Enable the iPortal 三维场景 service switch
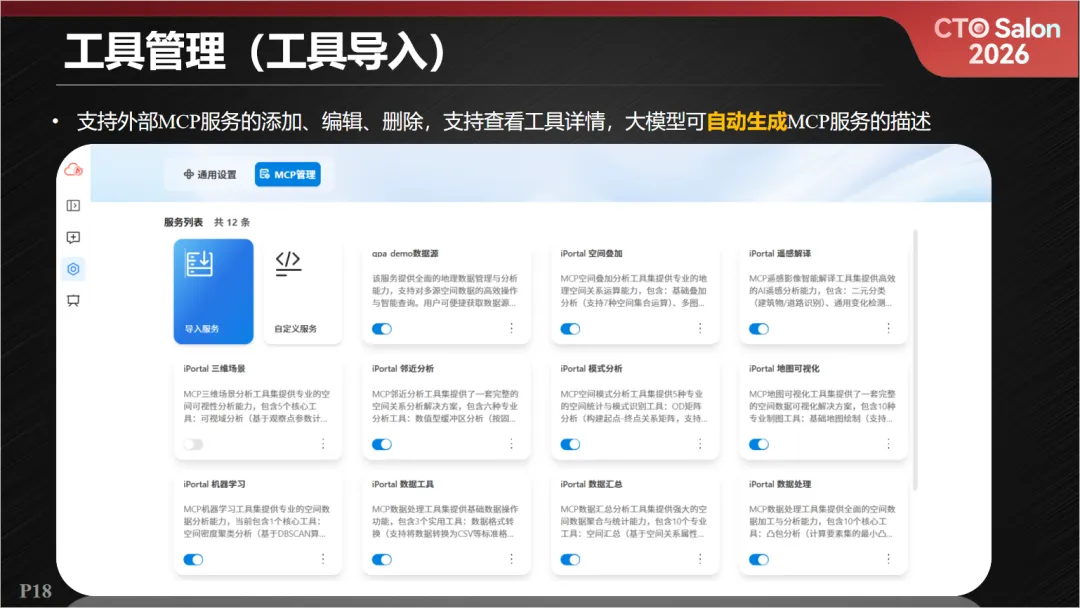The width and height of the screenshot is (1080, 608). (x=194, y=444)
